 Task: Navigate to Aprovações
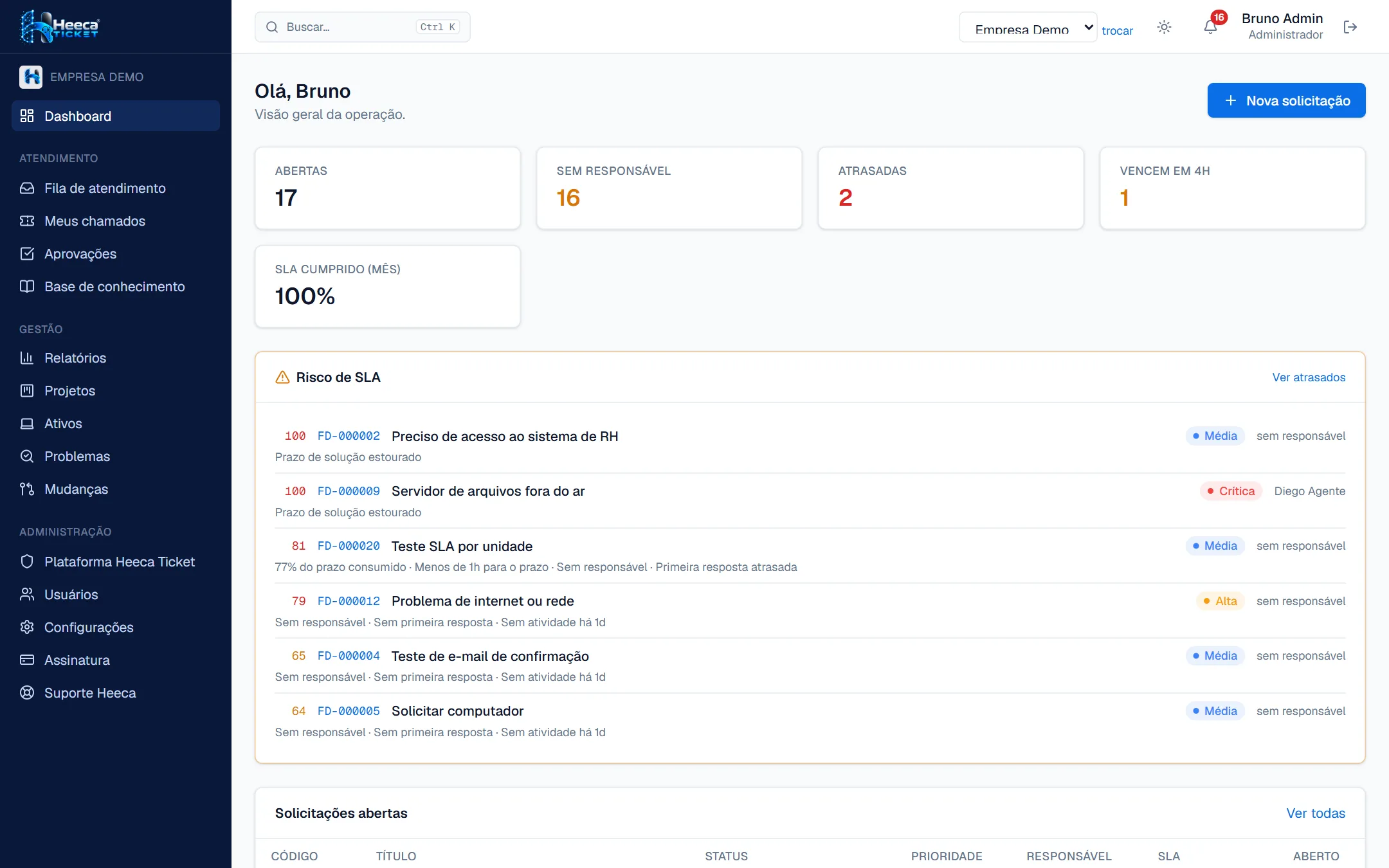pyautogui.click(x=116, y=253)
